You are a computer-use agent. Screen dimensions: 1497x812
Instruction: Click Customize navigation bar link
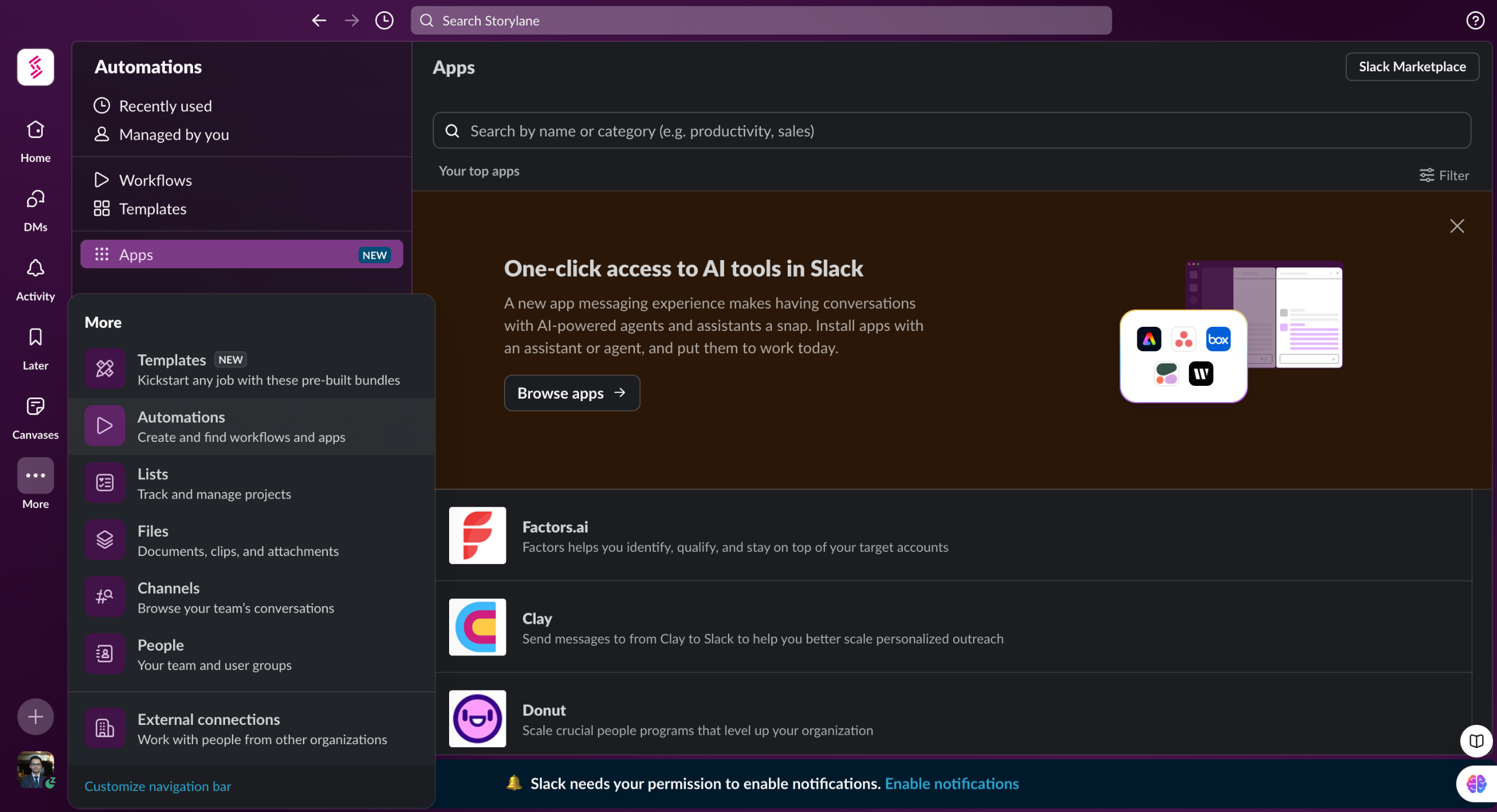158,786
